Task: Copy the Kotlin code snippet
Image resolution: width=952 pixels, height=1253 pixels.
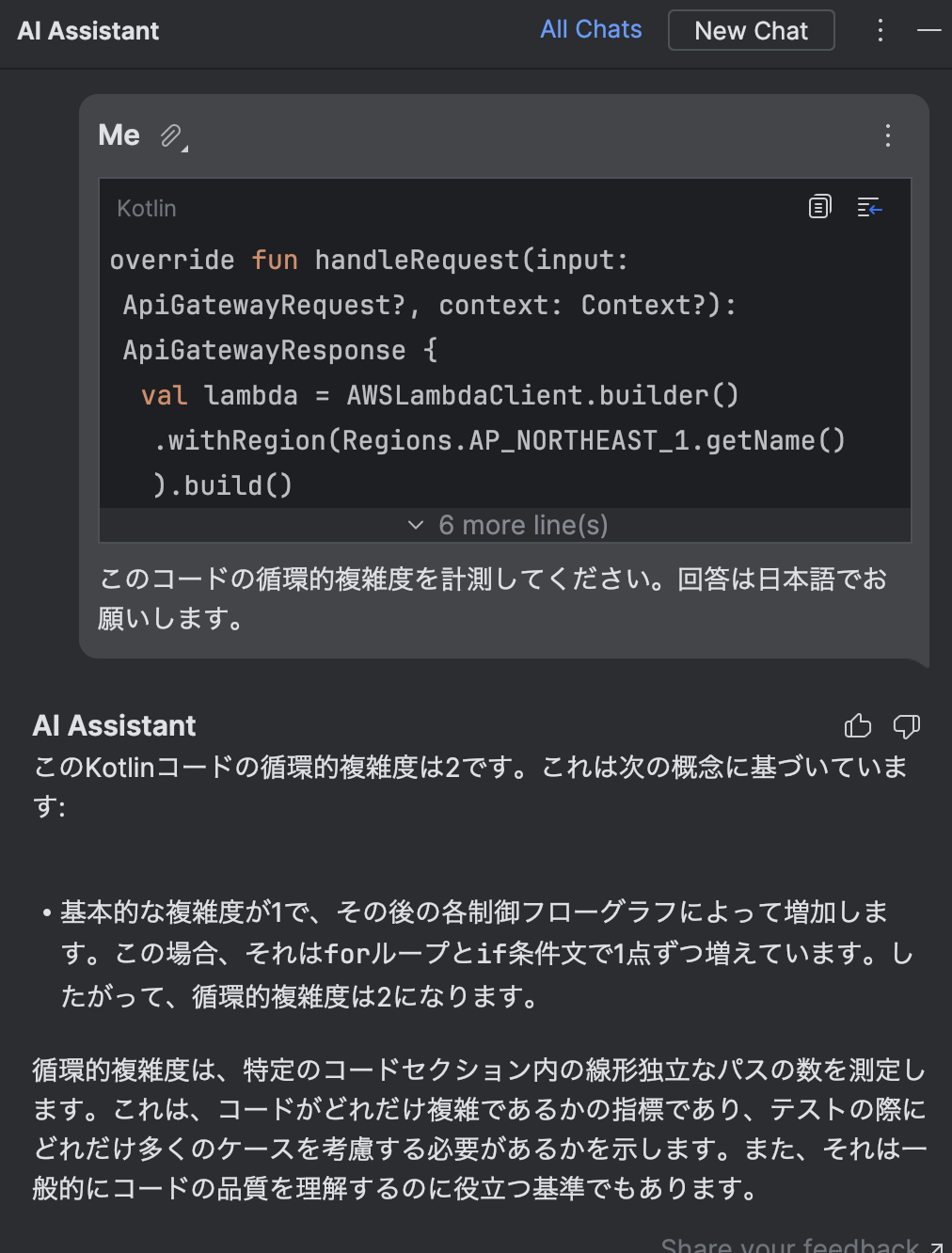Action: [x=819, y=207]
